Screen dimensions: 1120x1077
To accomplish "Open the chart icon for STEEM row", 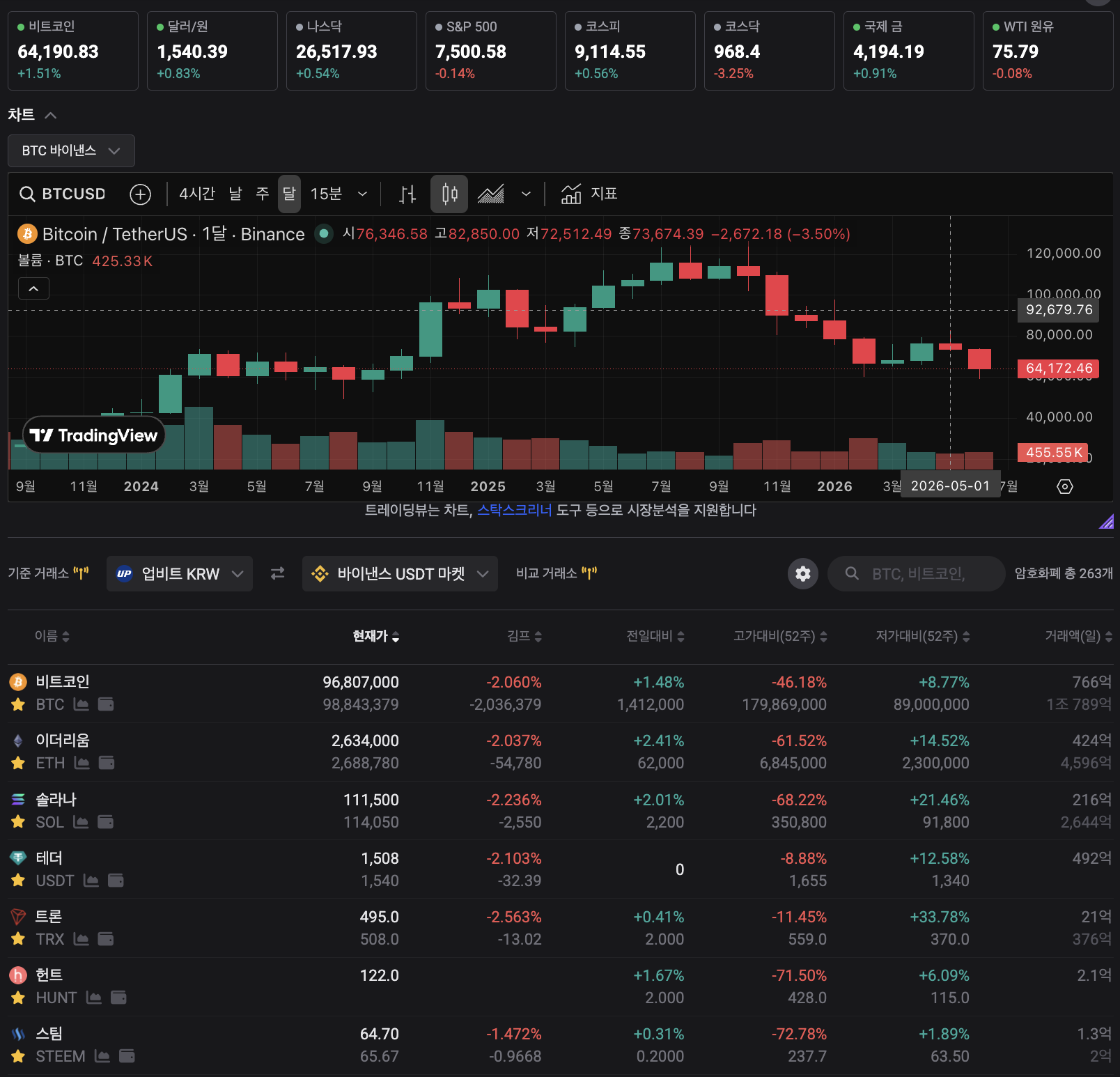I will point(102,1056).
